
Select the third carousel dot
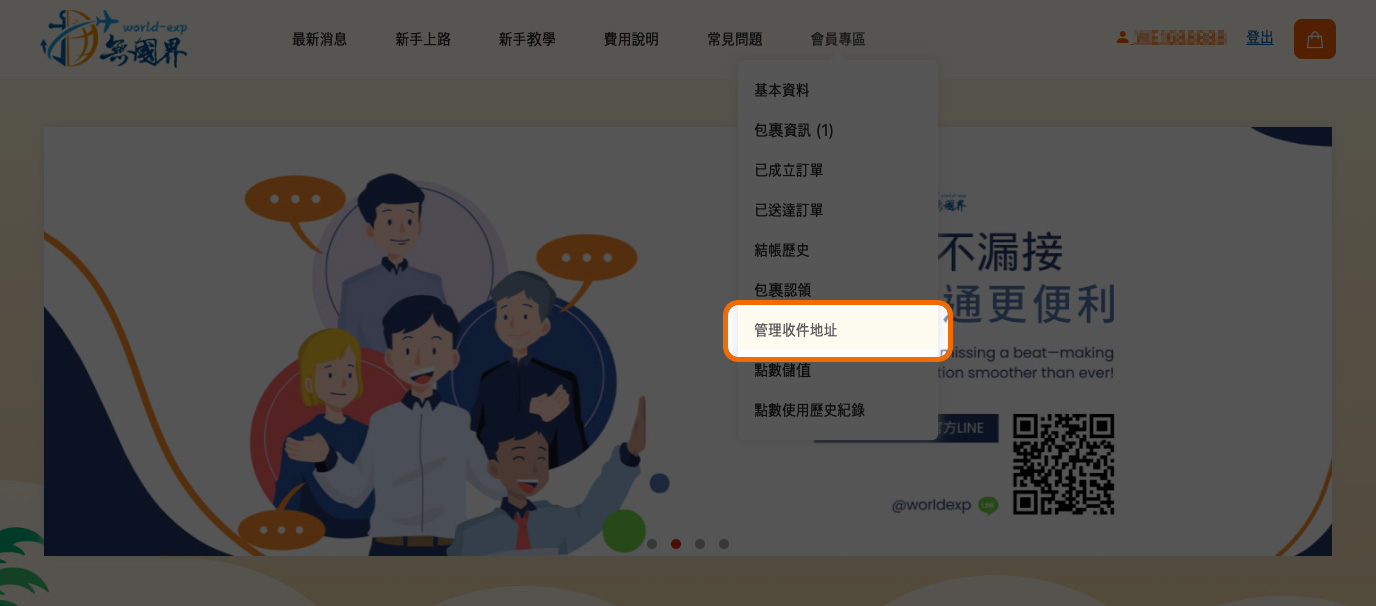coord(700,544)
